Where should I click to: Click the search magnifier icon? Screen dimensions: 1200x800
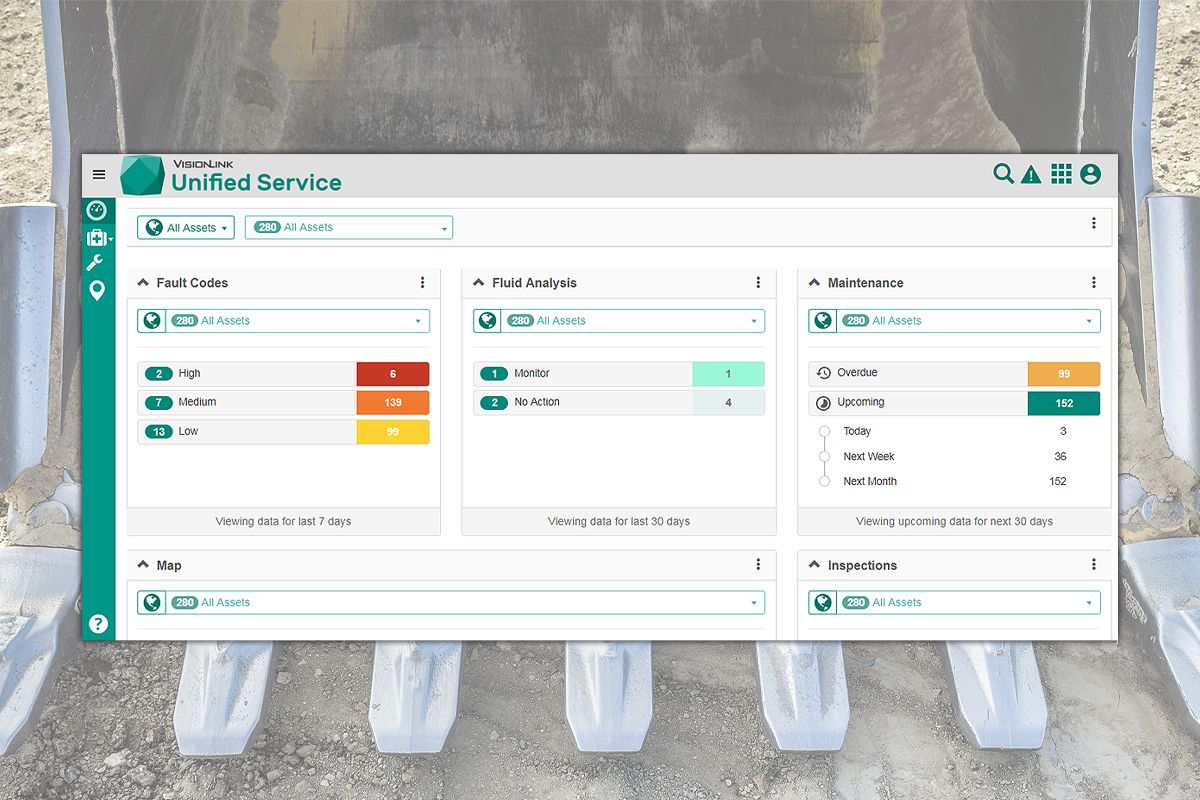click(1003, 174)
